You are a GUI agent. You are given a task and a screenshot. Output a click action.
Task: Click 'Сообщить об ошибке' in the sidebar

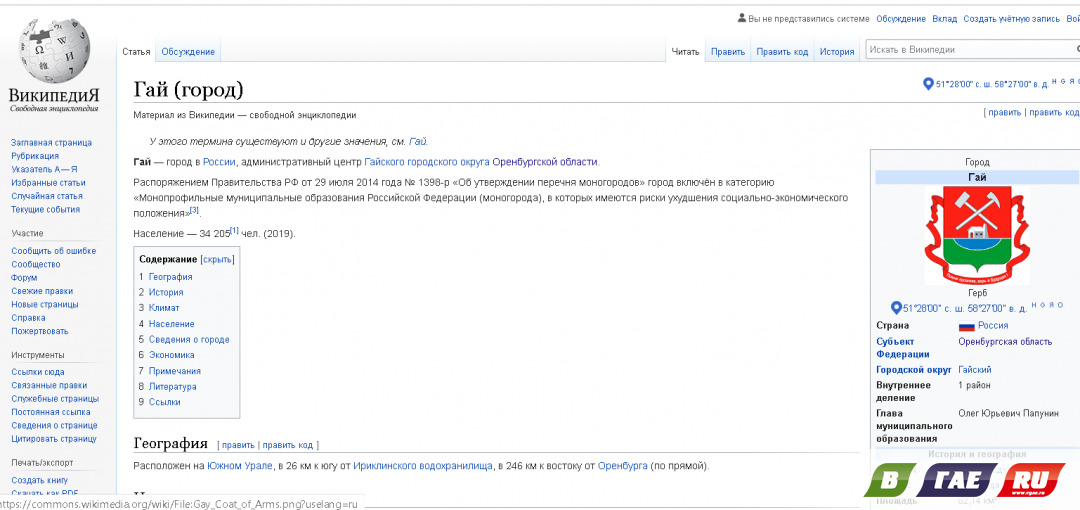54,251
